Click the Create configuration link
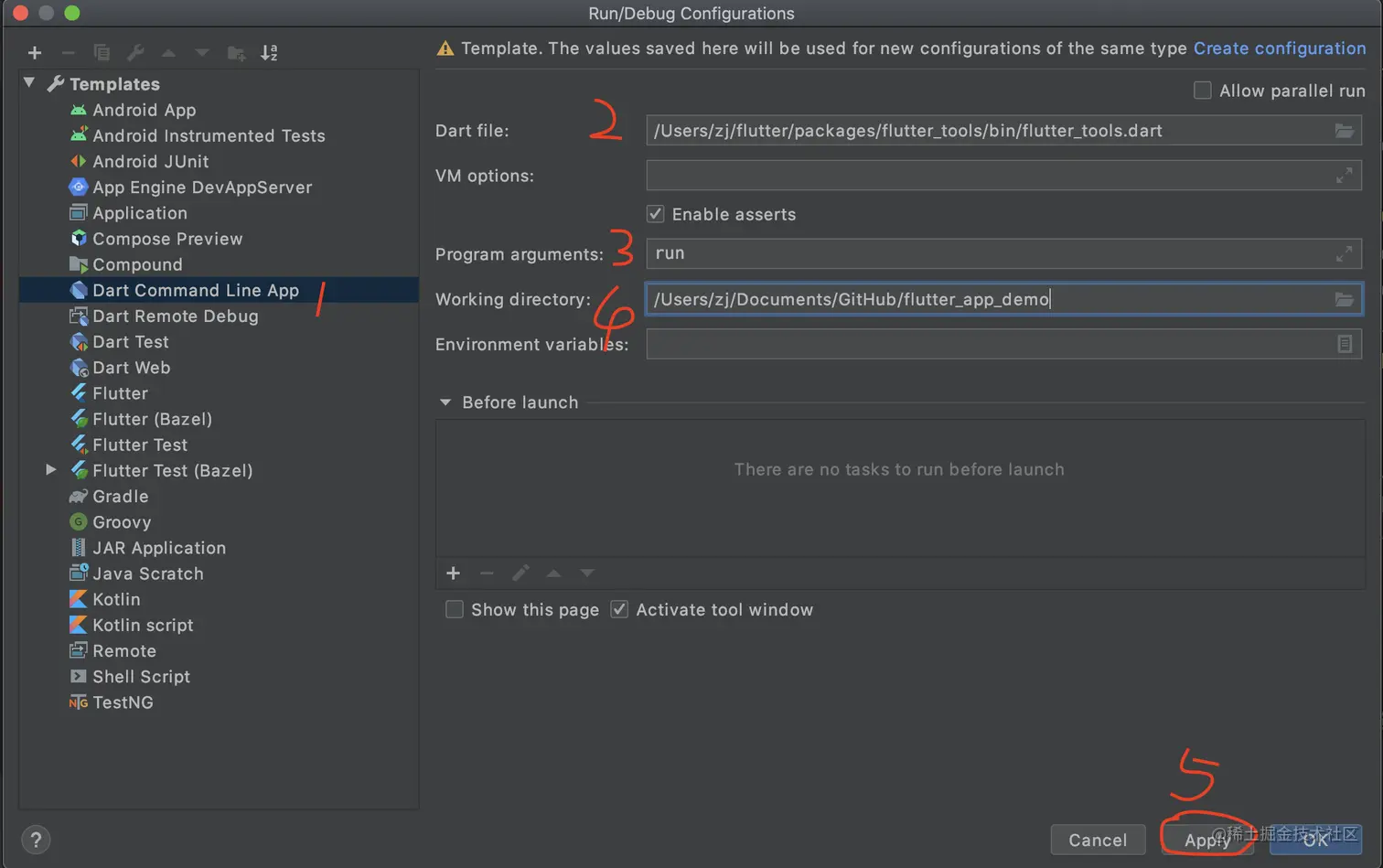This screenshot has height=868, width=1383. click(1280, 48)
